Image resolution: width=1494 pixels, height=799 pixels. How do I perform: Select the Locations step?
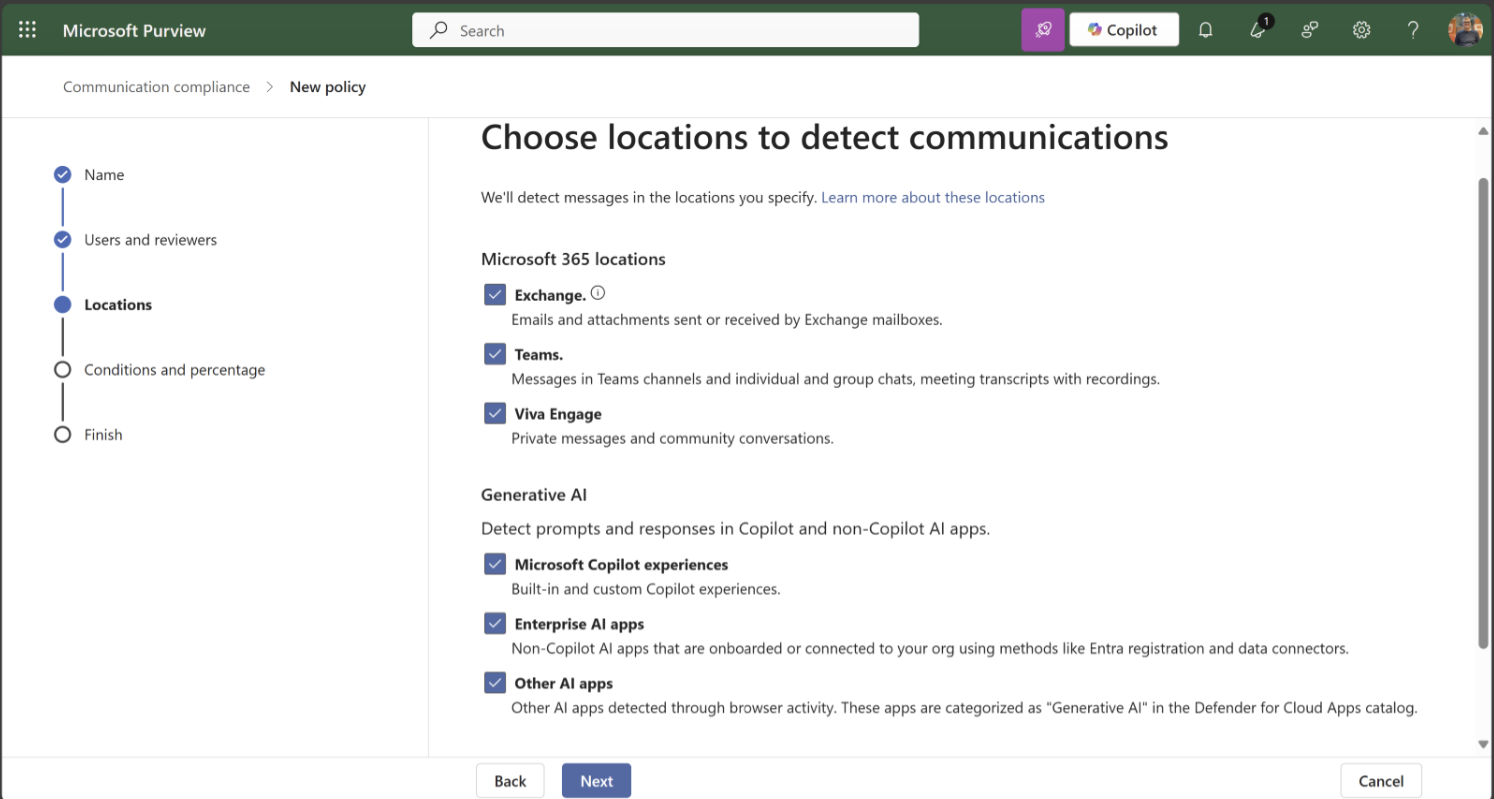(118, 305)
